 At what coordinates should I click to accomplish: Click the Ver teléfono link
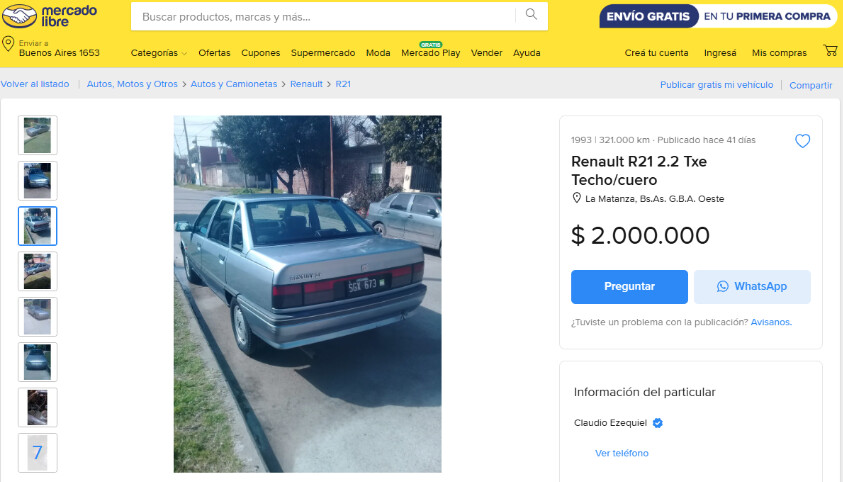click(x=621, y=453)
